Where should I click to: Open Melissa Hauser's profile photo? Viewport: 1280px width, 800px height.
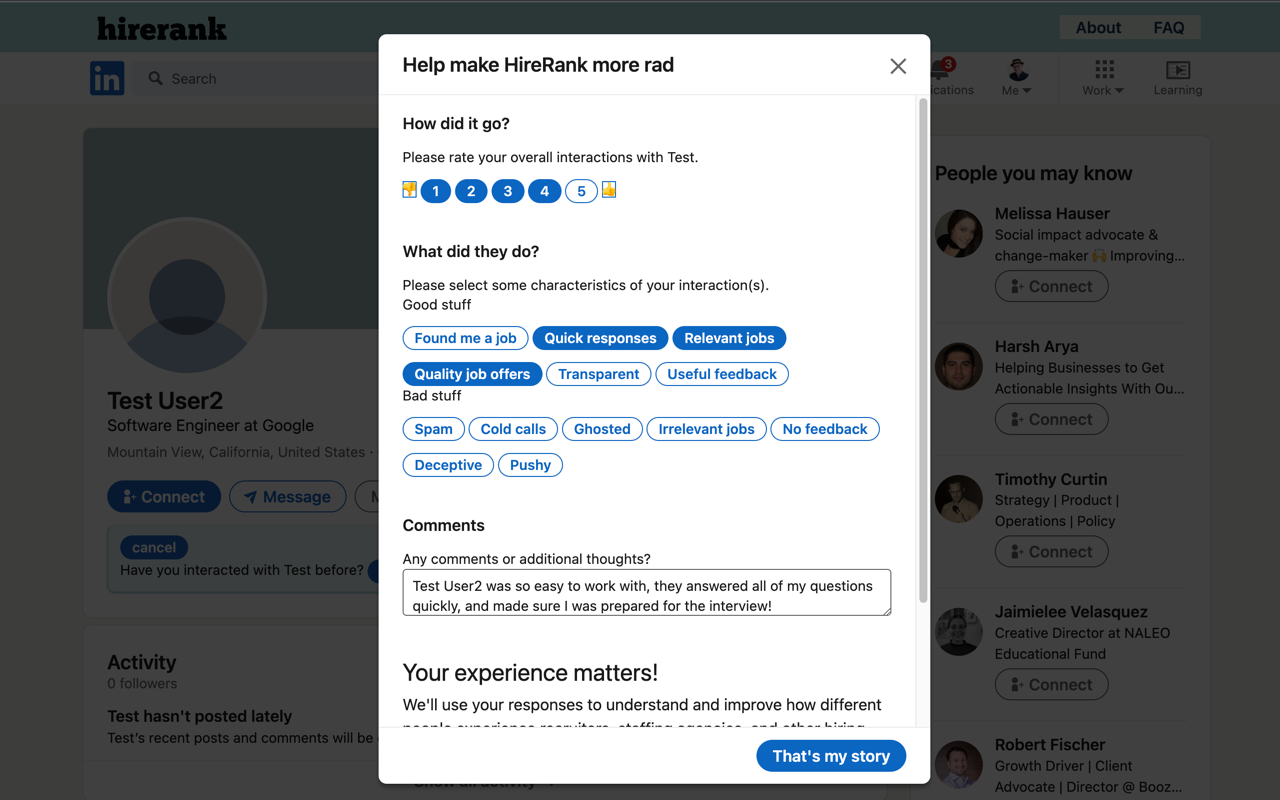pyautogui.click(x=959, y=234)
